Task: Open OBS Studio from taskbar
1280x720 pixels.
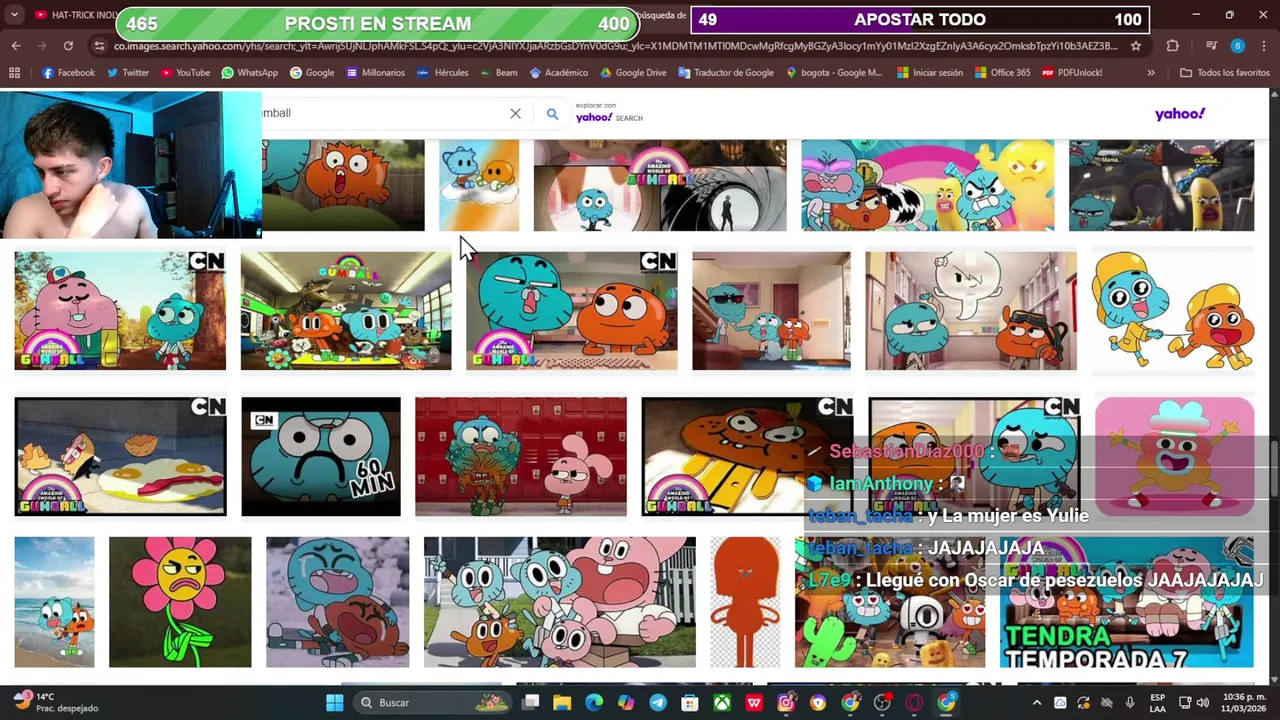Action: [882, 703]
